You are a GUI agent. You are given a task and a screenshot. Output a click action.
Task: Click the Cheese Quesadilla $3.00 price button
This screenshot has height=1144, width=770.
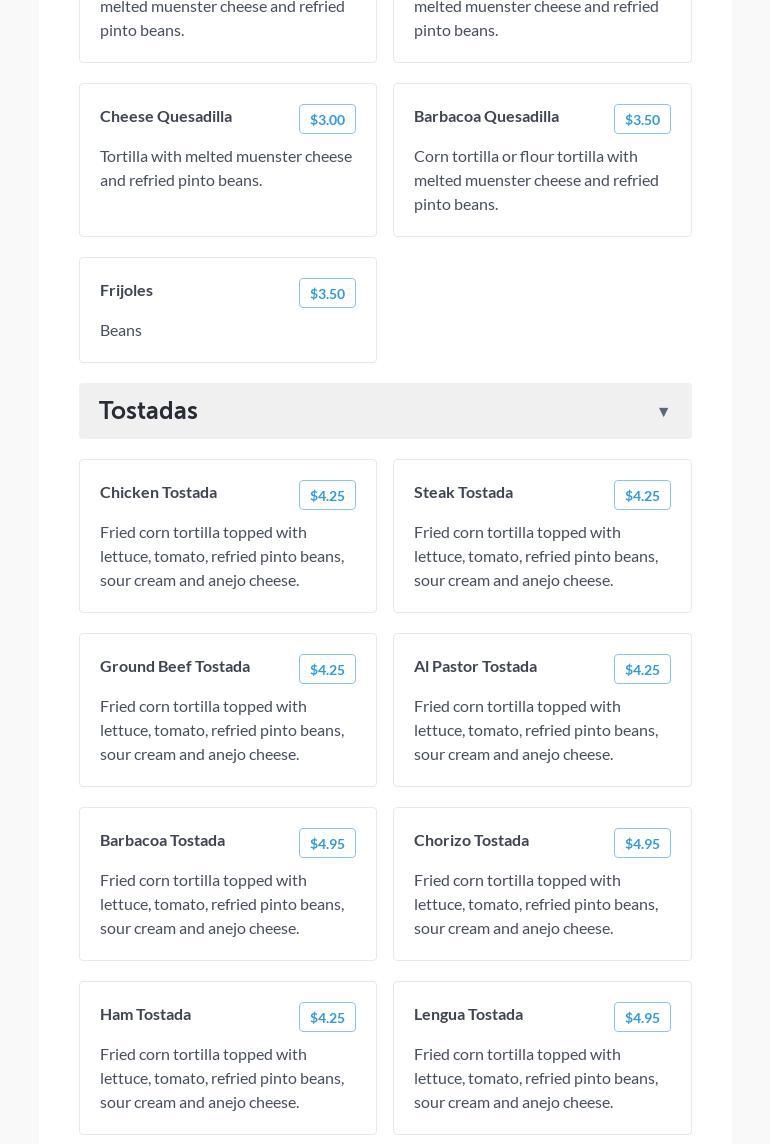327,120
